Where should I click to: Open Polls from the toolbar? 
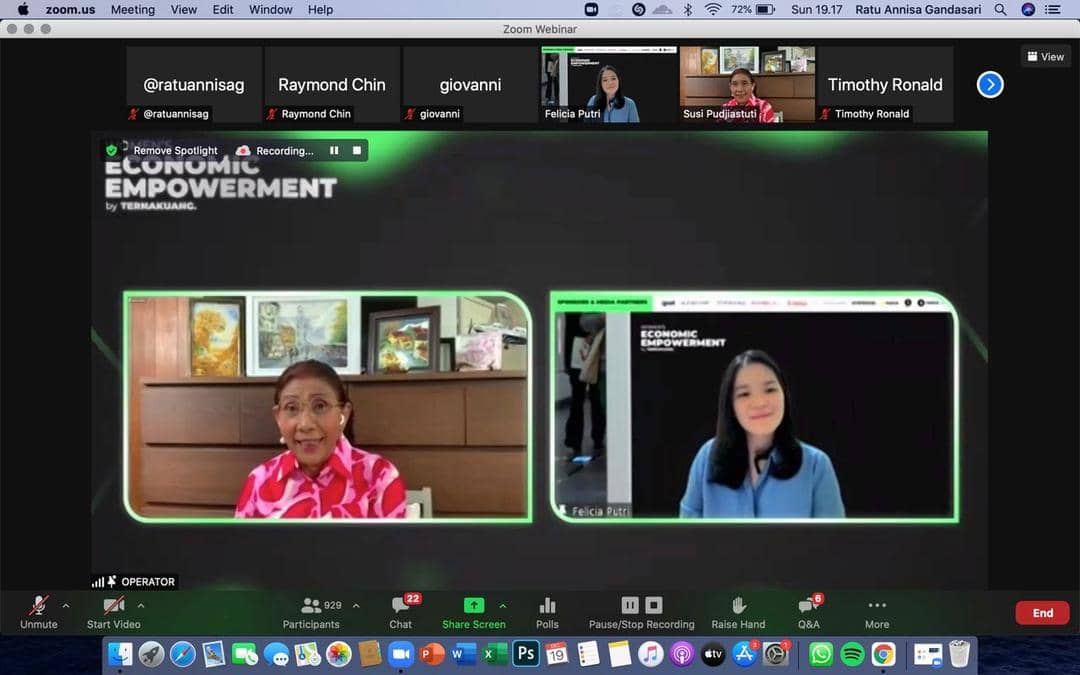[547, 606]
